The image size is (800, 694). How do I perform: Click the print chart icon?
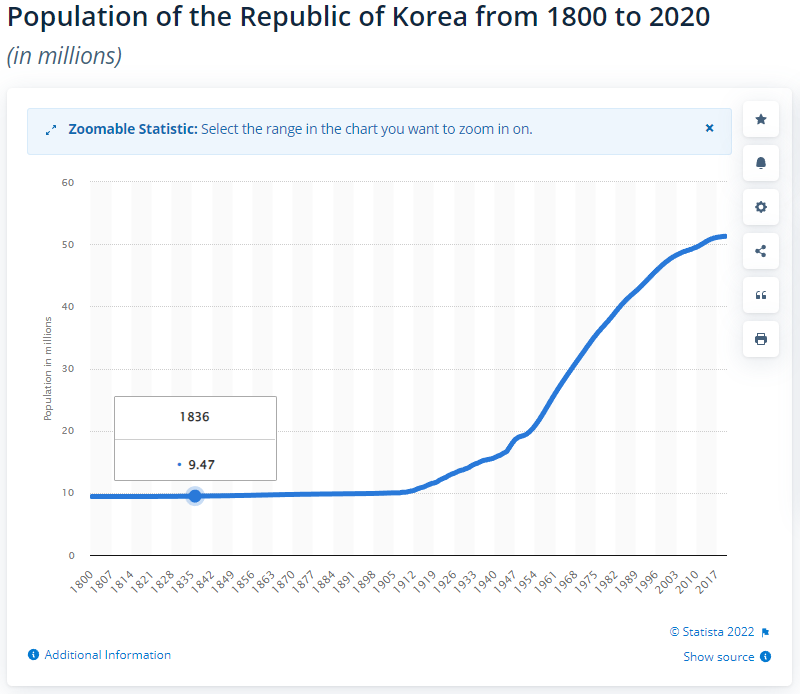pos(761,339)
